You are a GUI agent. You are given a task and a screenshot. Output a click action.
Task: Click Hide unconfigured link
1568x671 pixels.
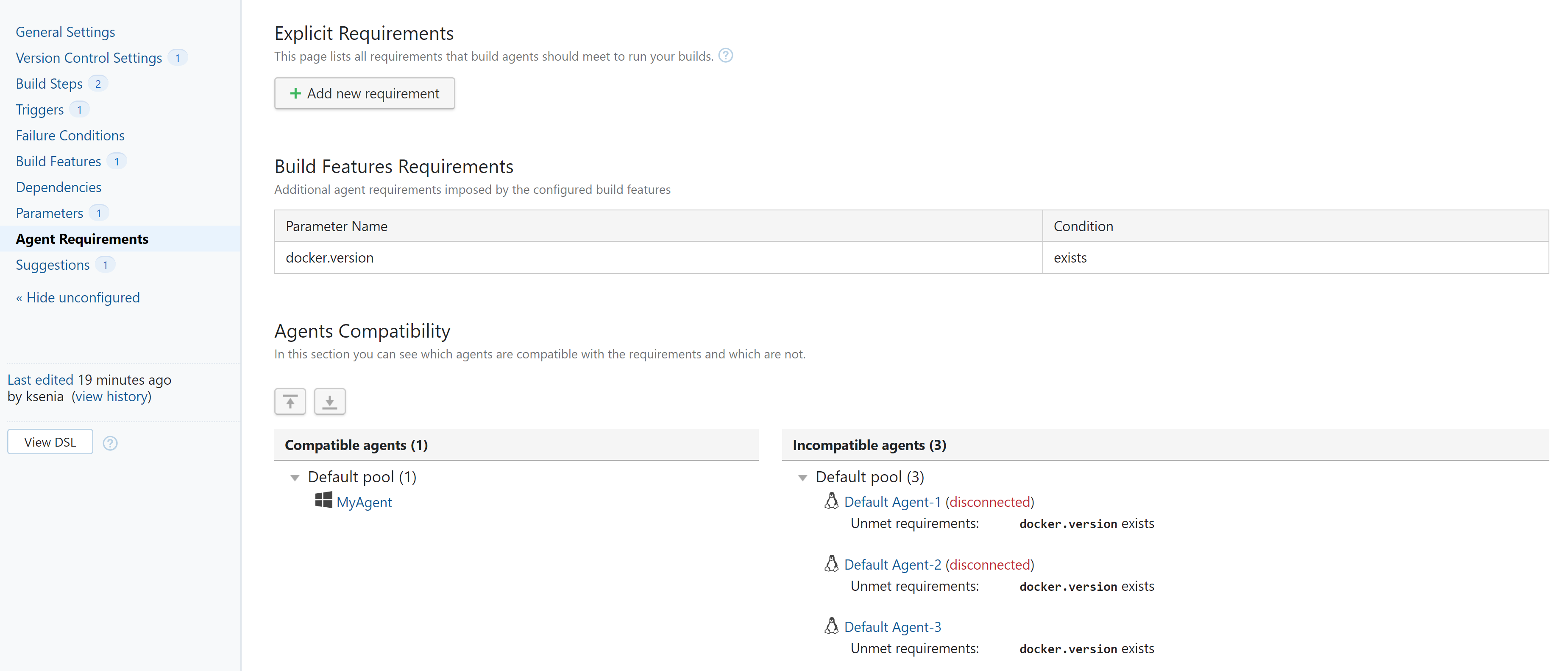point(78,297)
